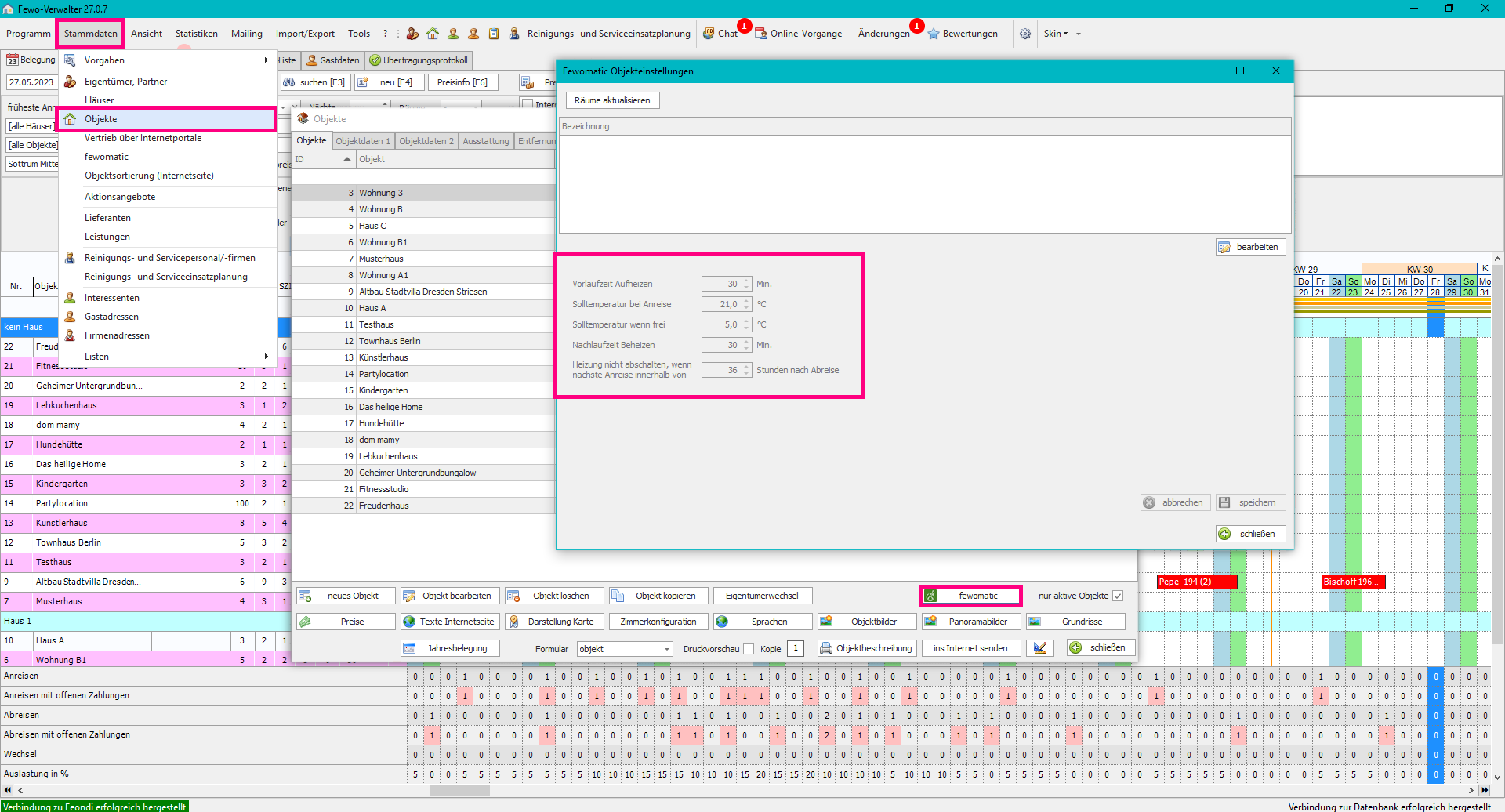Screen dimensions: 1505x812
Task: Toggle the nur aktive Objekte checkbox
Action: (1118, 596)
